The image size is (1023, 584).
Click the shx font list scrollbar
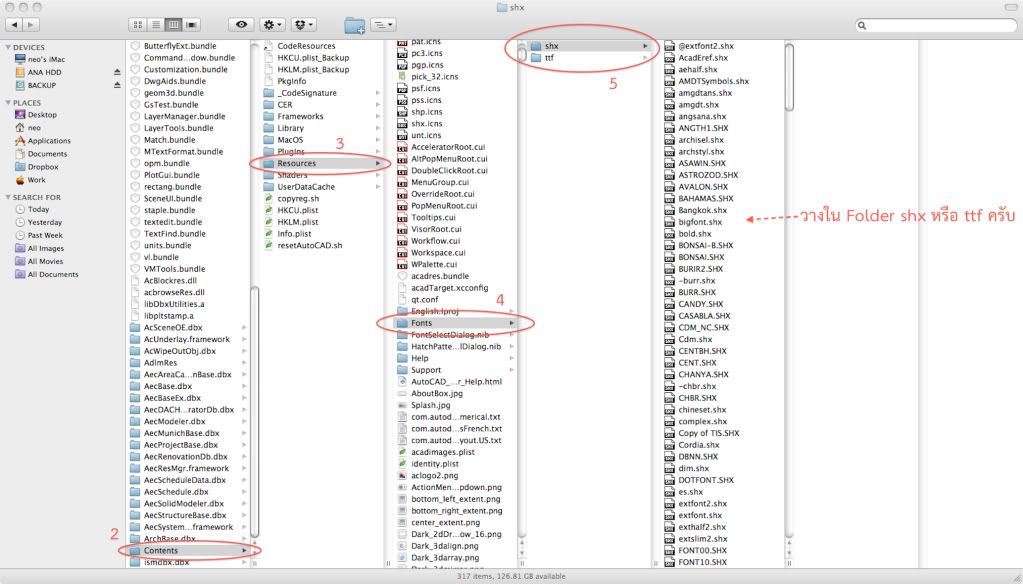tap(789, 77)
